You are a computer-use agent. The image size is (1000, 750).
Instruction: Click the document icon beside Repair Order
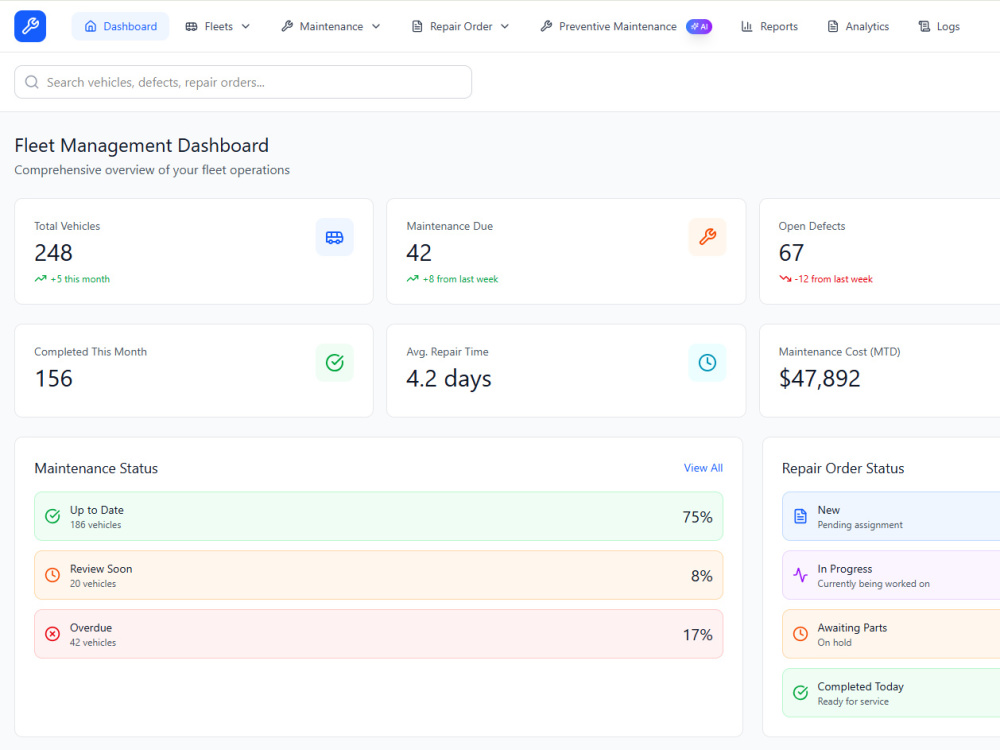(x=417, y=26)
